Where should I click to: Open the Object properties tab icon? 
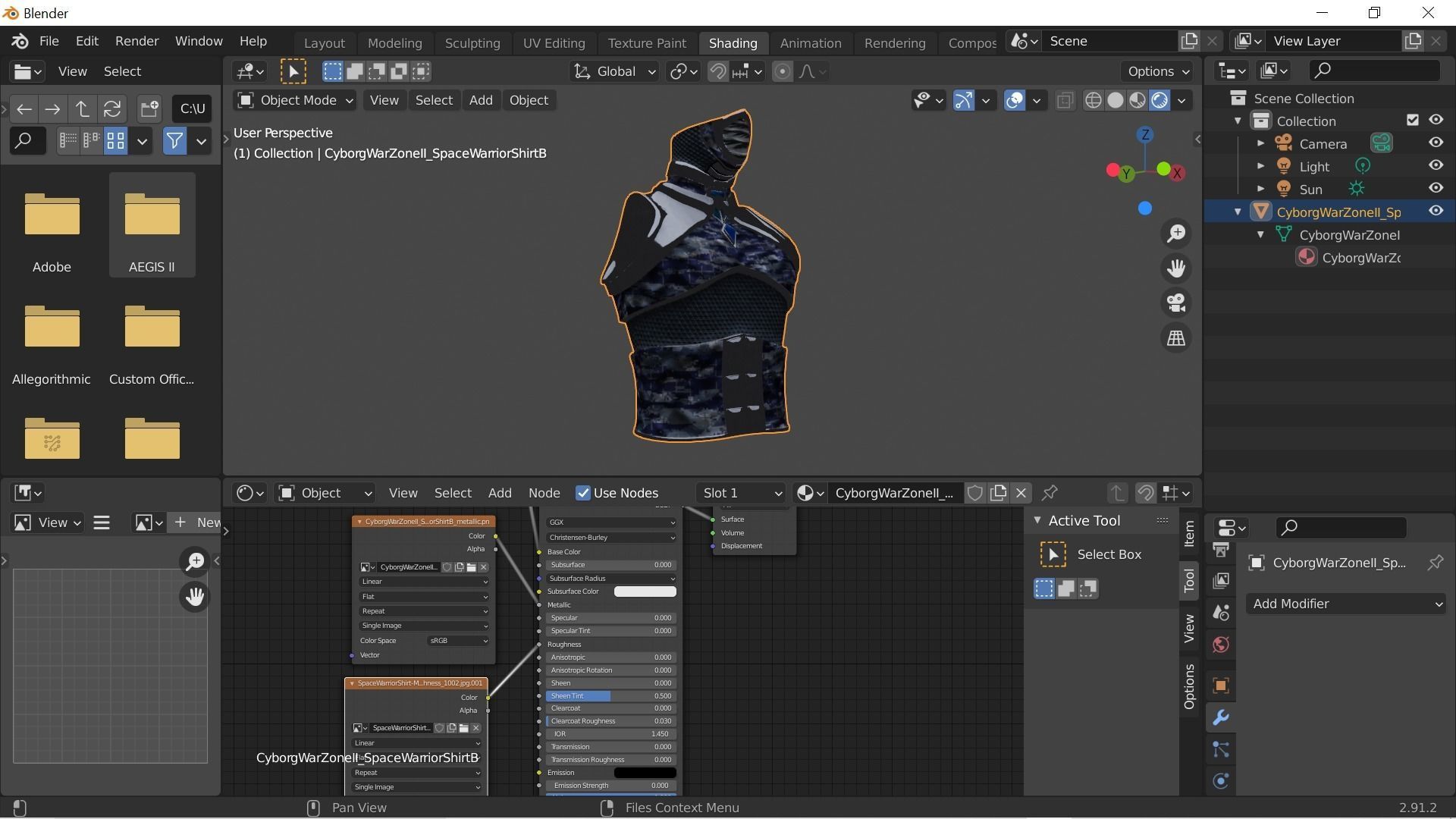tap(1220, 686)
